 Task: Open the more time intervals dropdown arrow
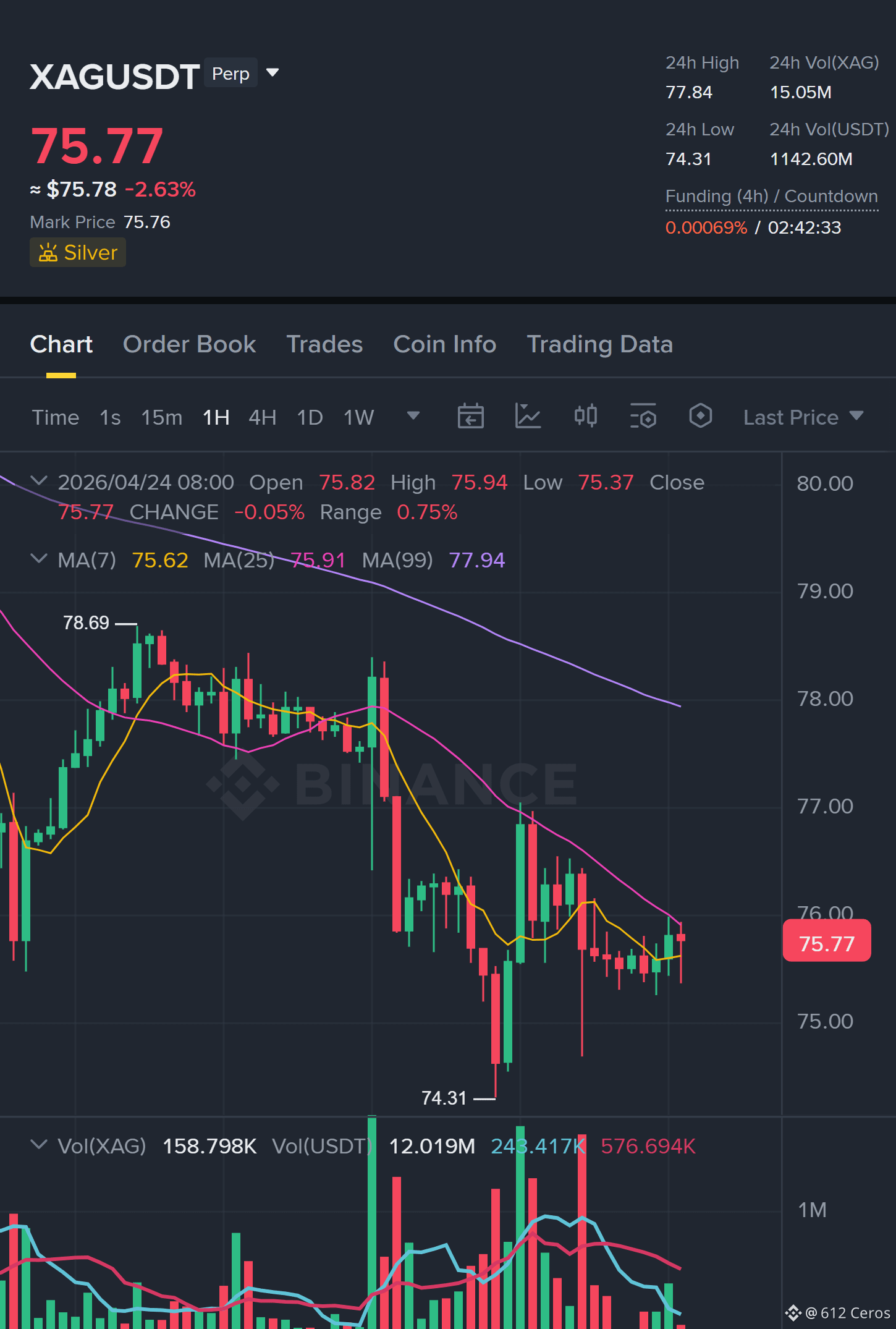(x=413, y=415)
